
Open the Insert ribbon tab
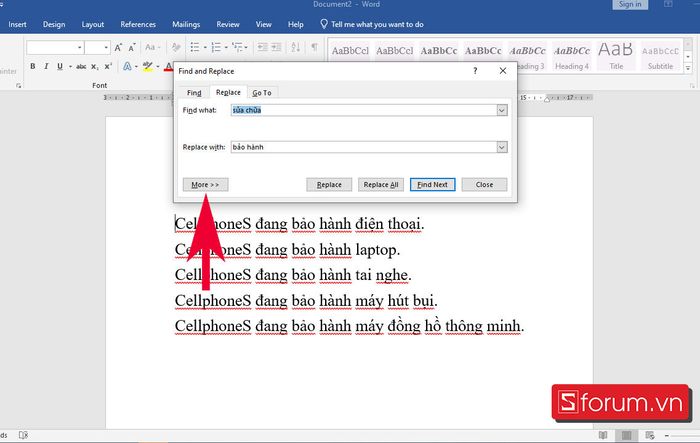pos(17,24)
